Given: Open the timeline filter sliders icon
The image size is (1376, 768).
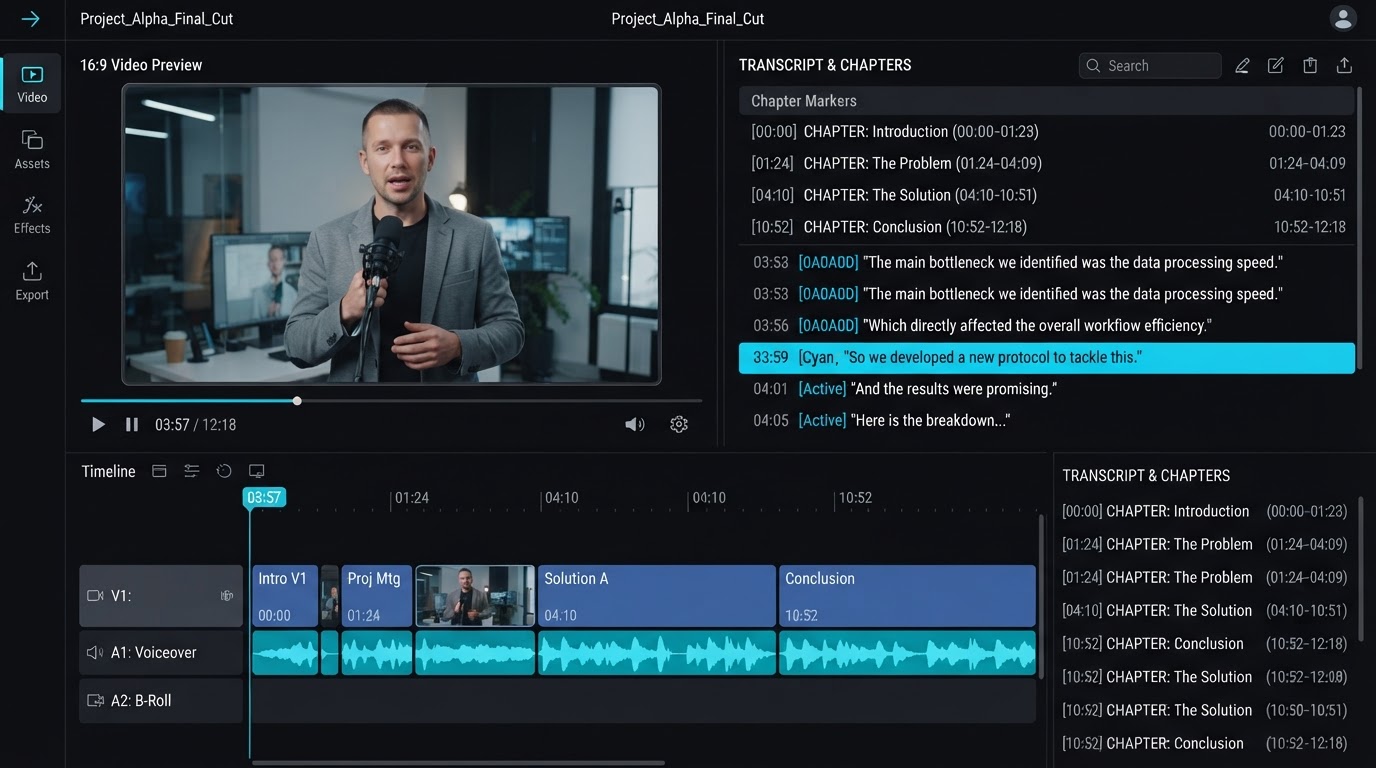Looking at the screenshot, I should [x=192, y=471].
